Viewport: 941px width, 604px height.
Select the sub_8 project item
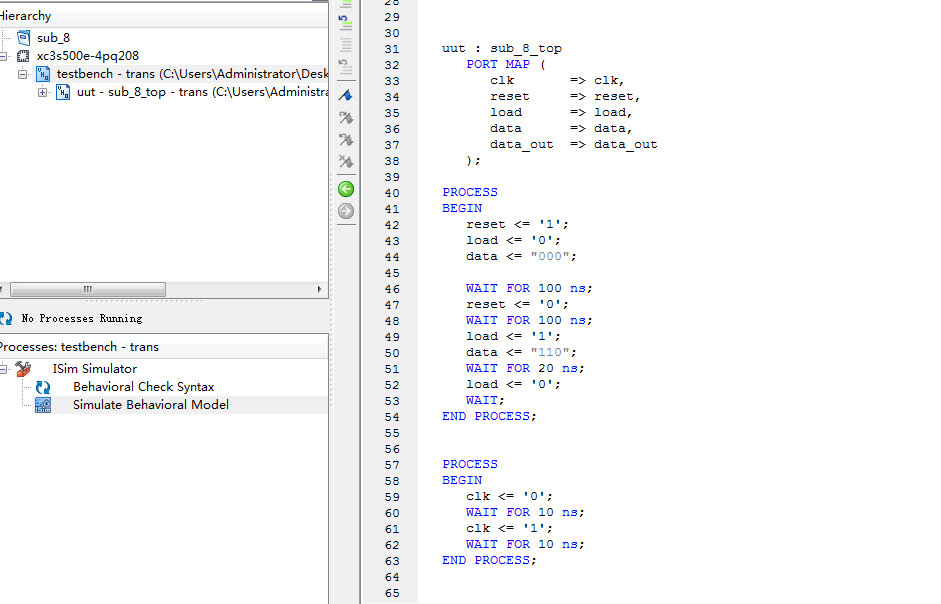53,38
